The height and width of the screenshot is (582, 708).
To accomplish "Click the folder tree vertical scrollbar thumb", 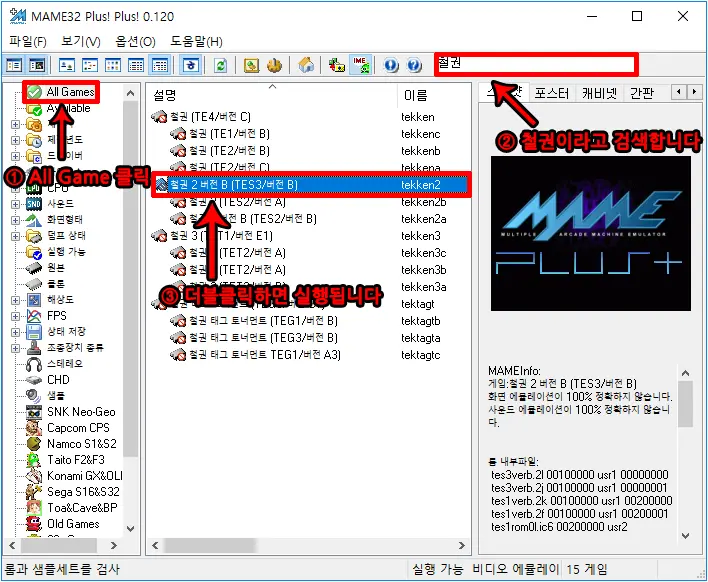I will tap(130, 278).
